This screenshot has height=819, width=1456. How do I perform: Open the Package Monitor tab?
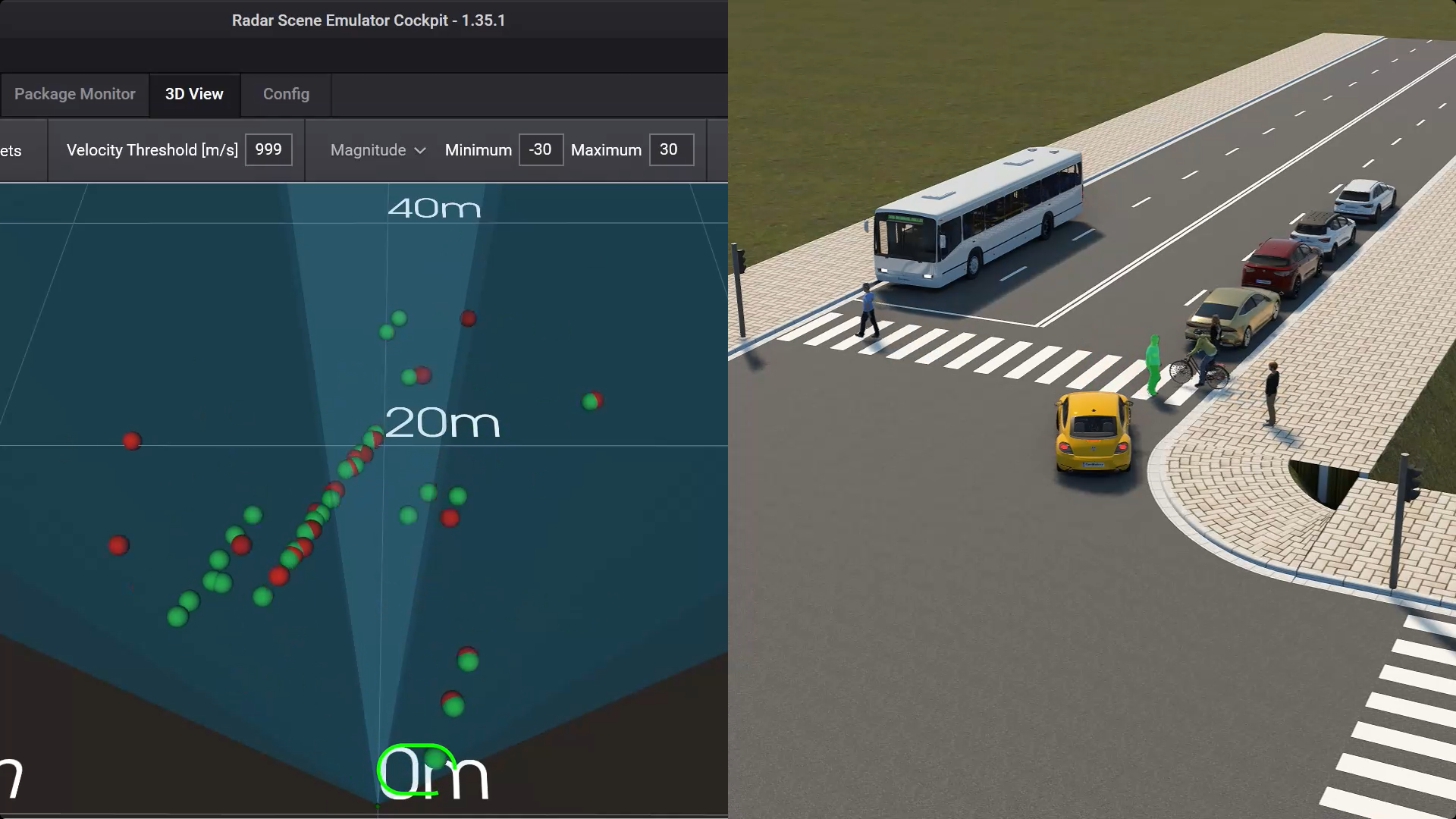click(x=75, y=94)
